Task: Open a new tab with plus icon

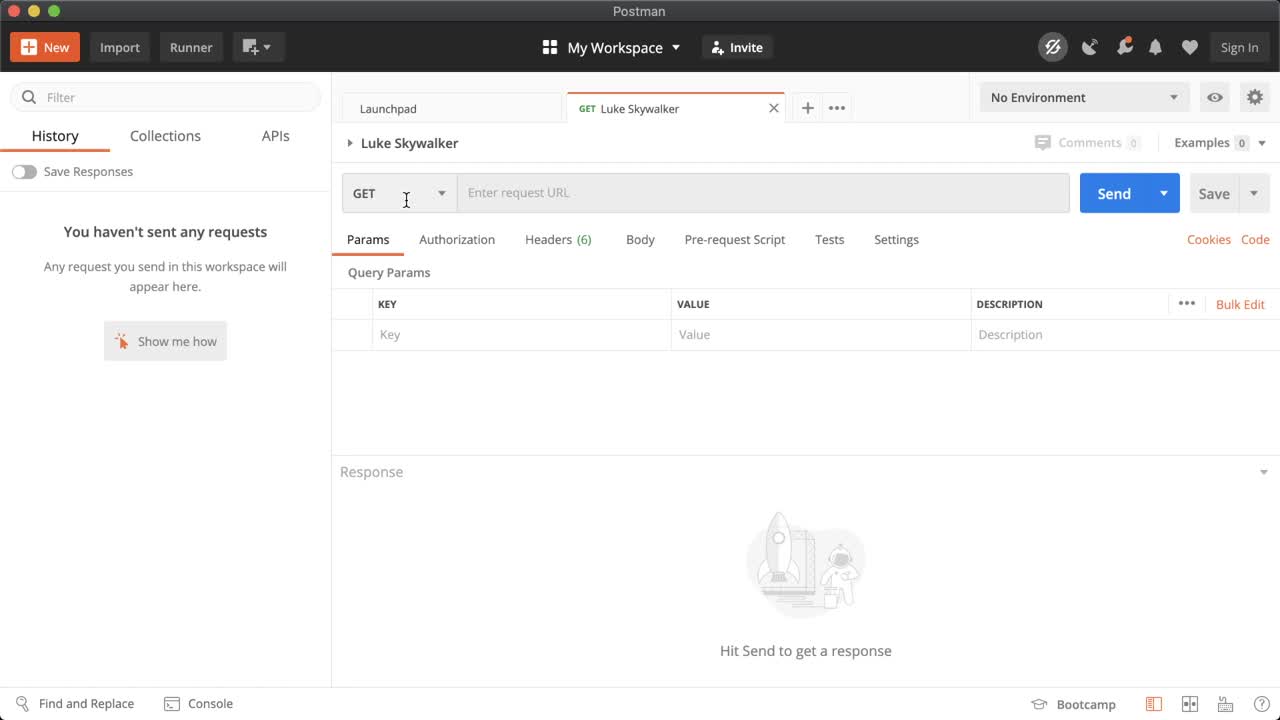Action: point(807,108)
